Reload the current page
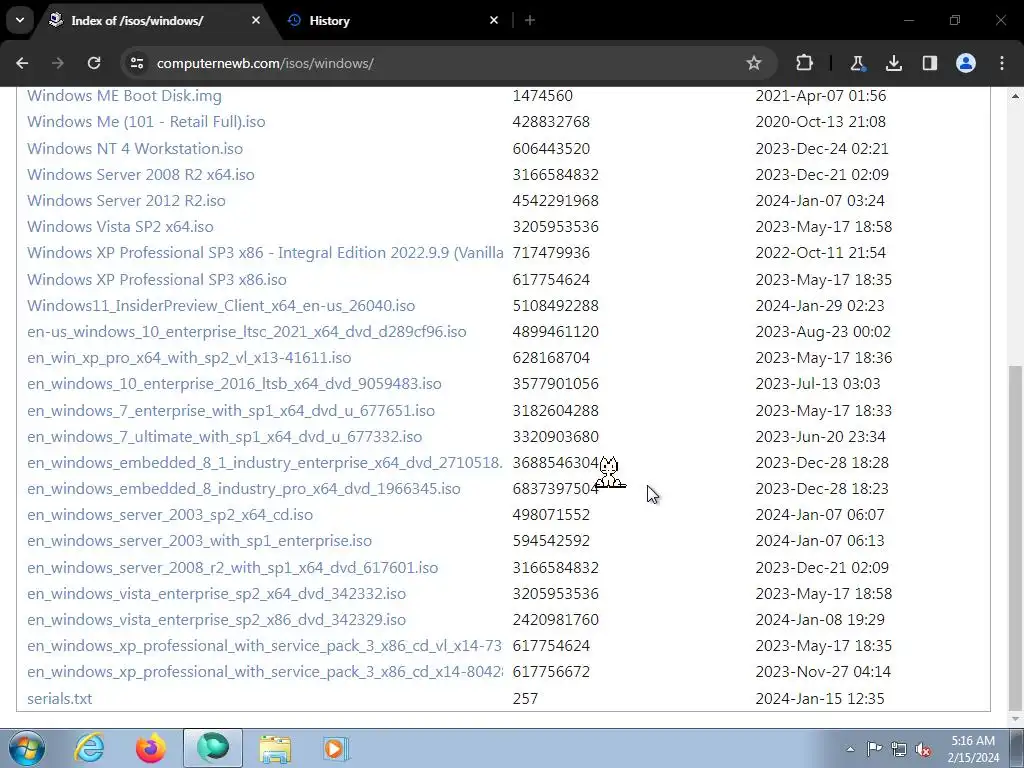The height and width of the screenshot is (768, 1024). point(94,63)
